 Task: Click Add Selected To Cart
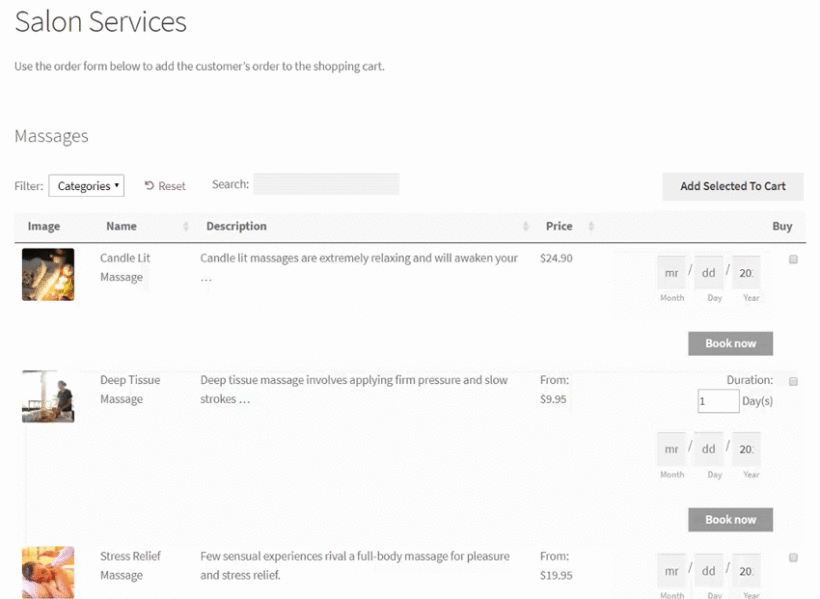732,186
